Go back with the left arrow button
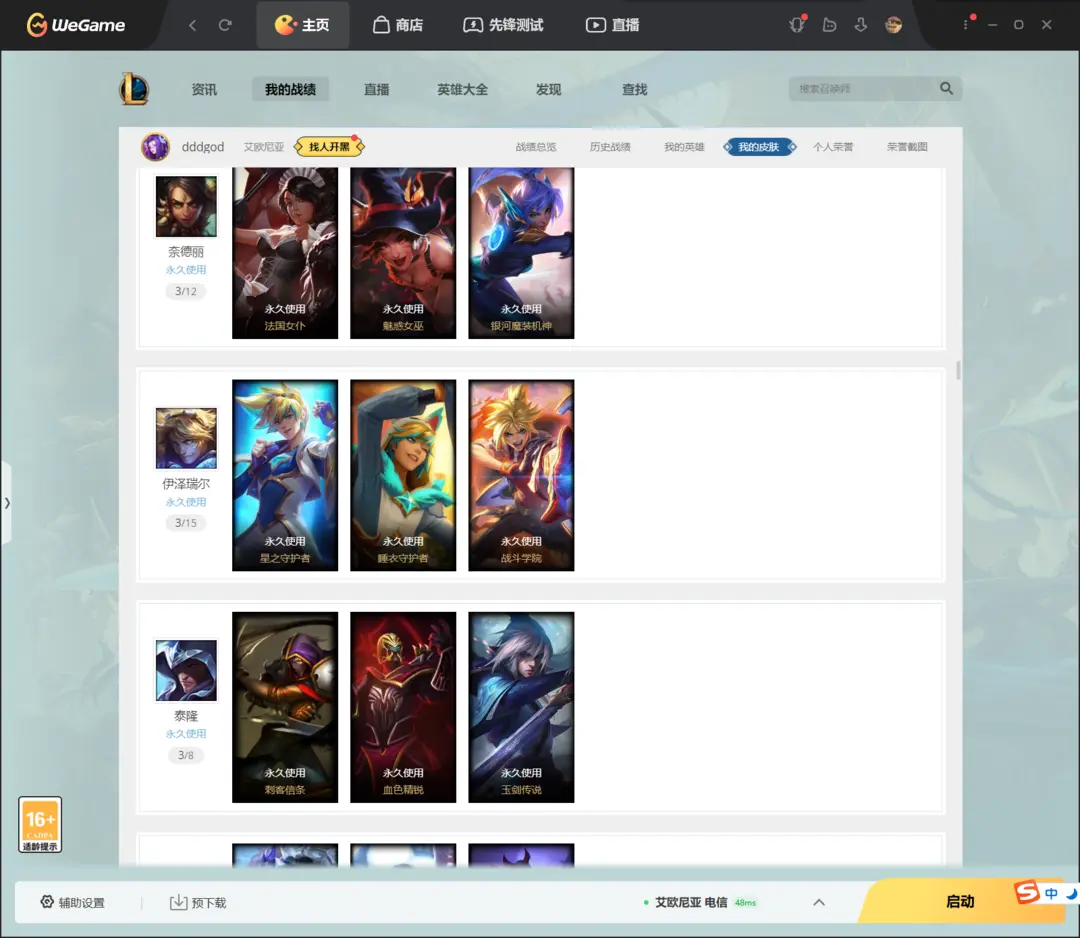The image size is (1080, 938). (x=193, y=25)
